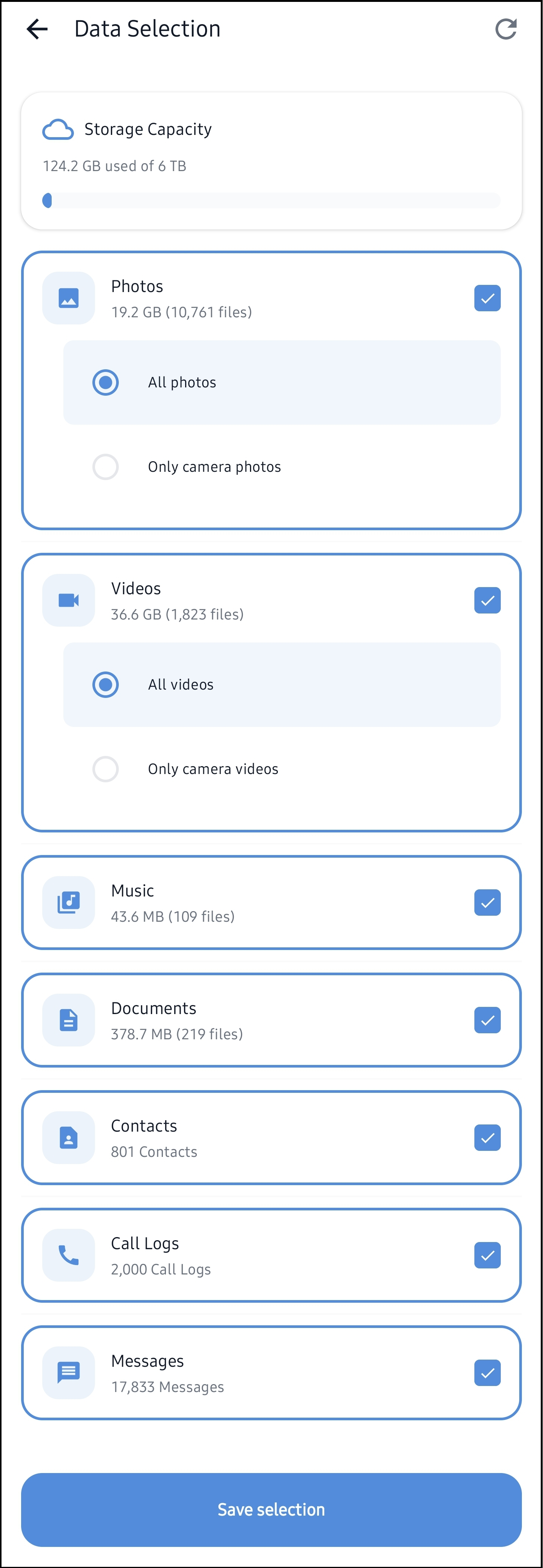
Task: Tap the refresh icon in header
Action: click(505, 29)
